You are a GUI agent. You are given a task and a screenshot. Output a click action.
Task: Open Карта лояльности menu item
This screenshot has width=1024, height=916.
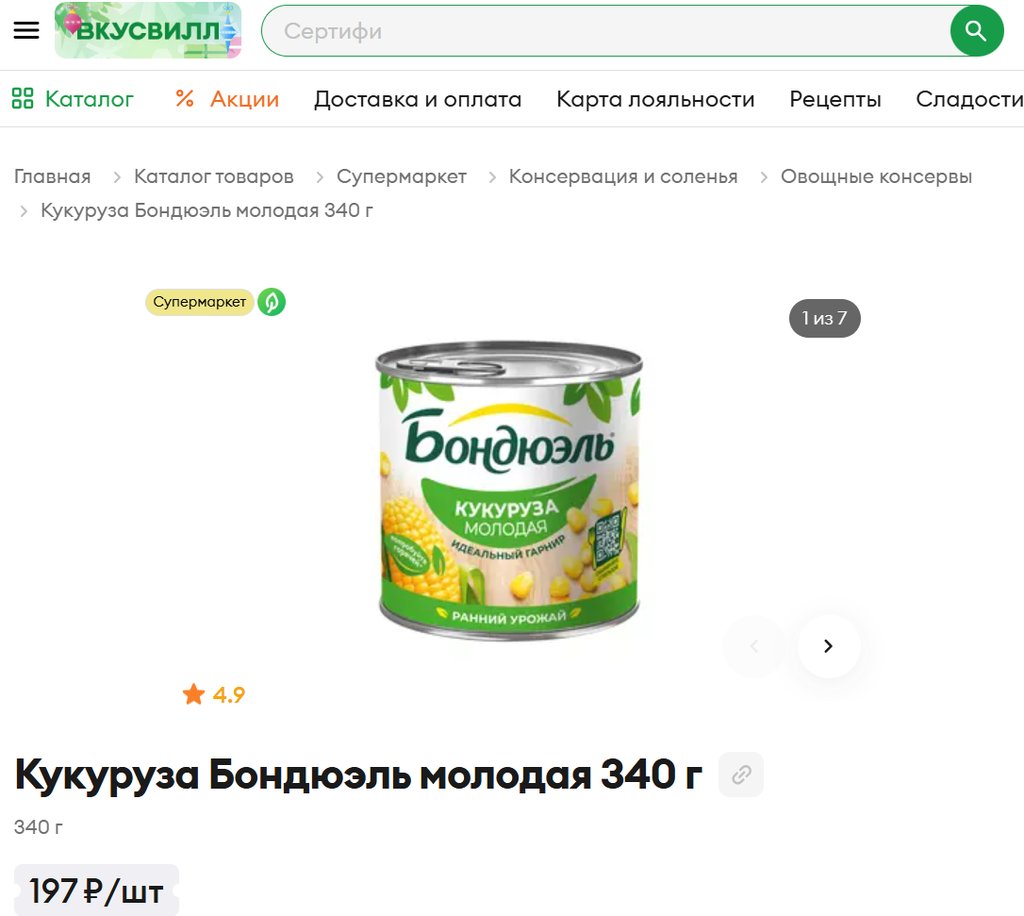pyautogui.click(x=656, y=99)
